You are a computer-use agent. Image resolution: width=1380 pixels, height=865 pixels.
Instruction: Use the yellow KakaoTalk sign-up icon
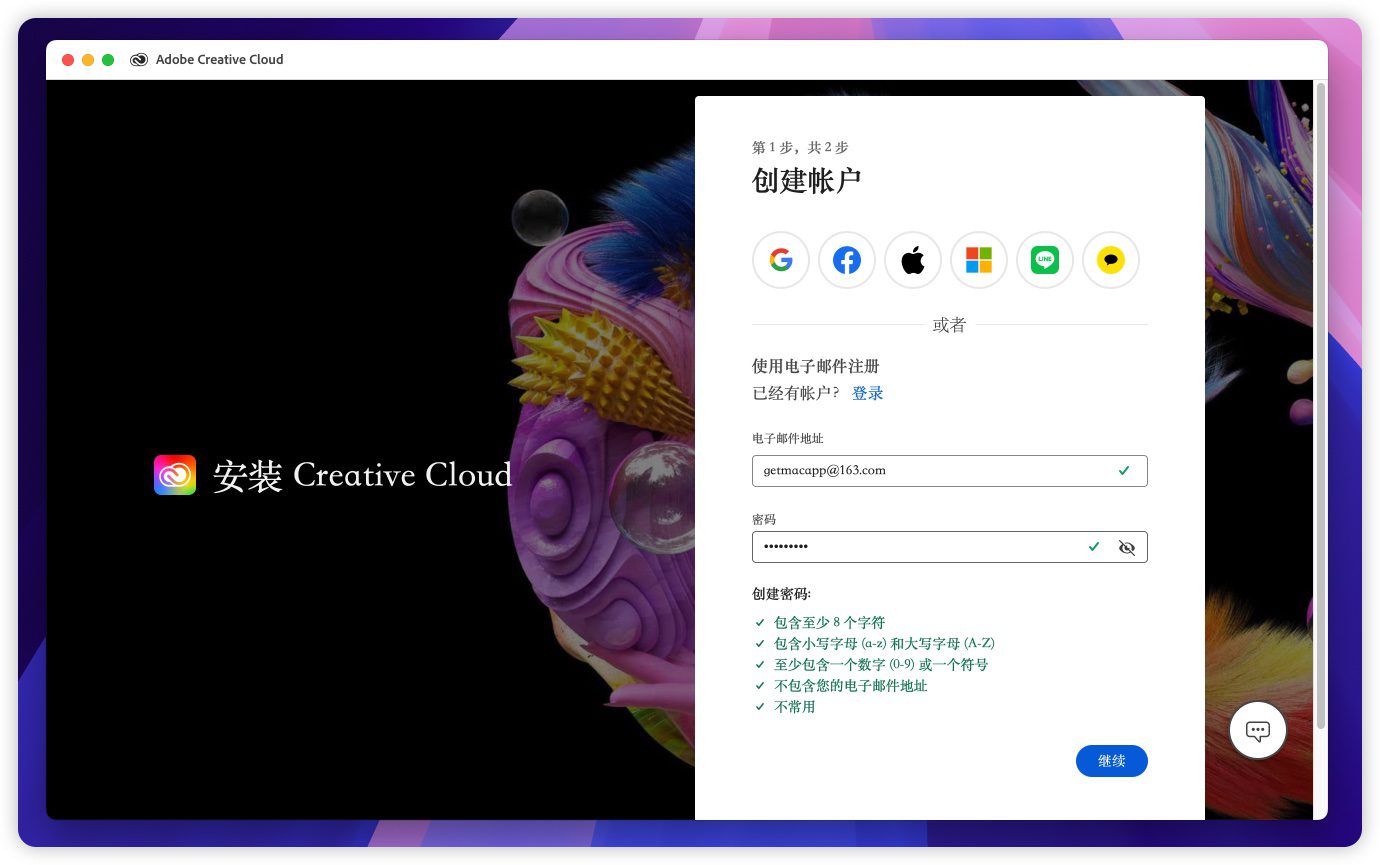coord(1111,261)
